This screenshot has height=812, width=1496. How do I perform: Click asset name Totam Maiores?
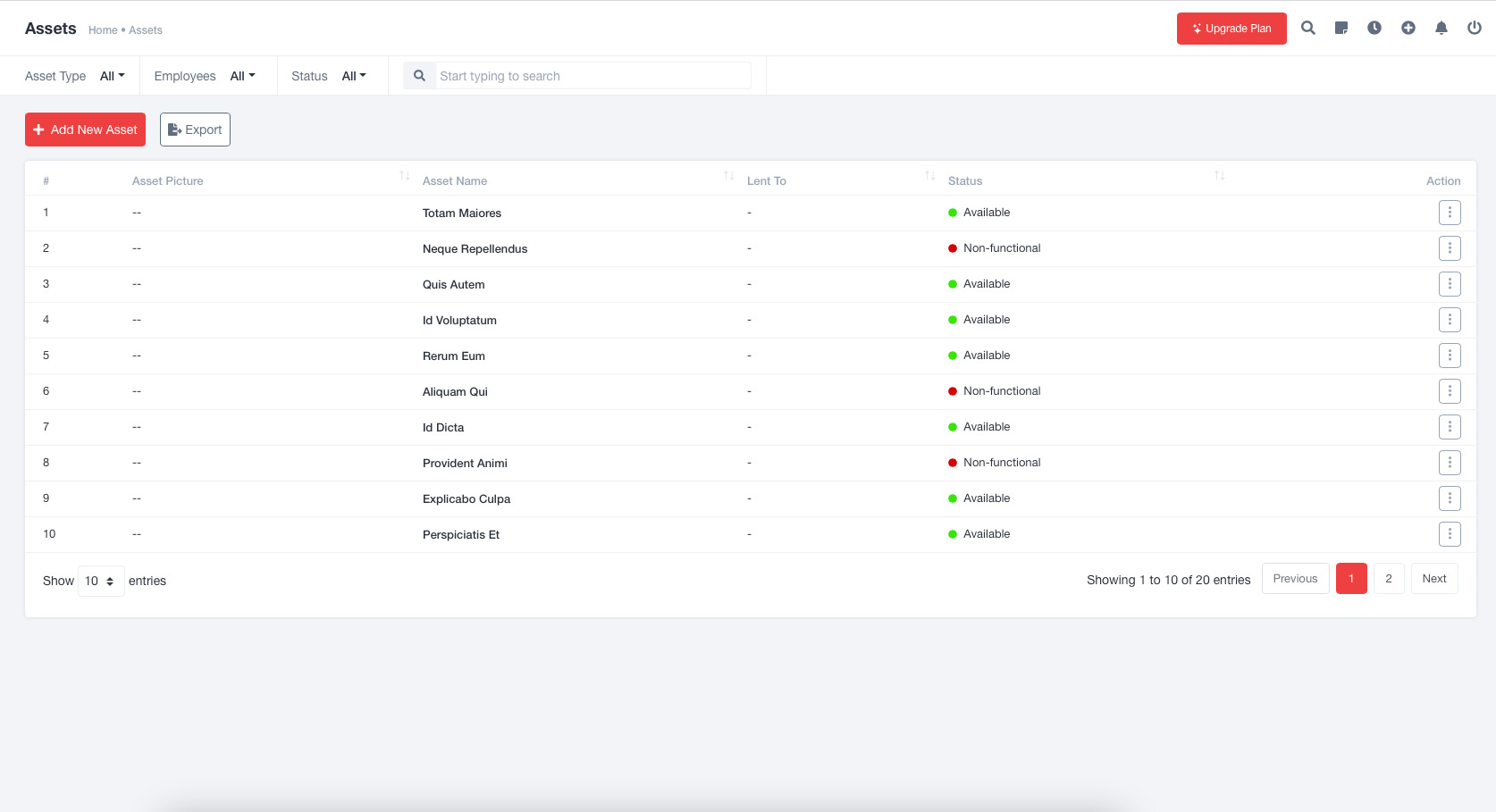click(462, 213)
